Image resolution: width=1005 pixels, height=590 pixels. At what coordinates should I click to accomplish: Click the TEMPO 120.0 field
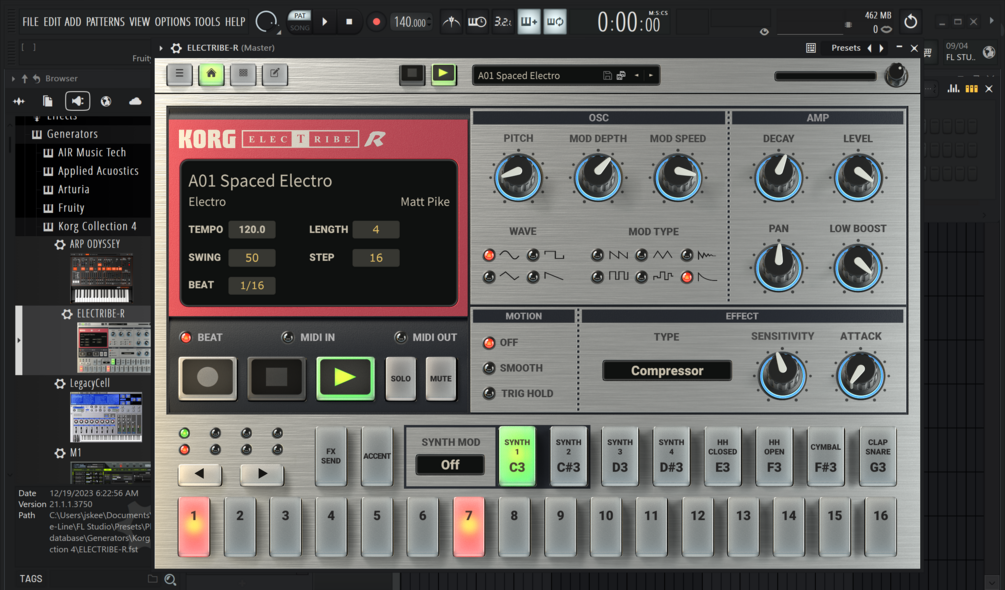(x=252, y=229)
